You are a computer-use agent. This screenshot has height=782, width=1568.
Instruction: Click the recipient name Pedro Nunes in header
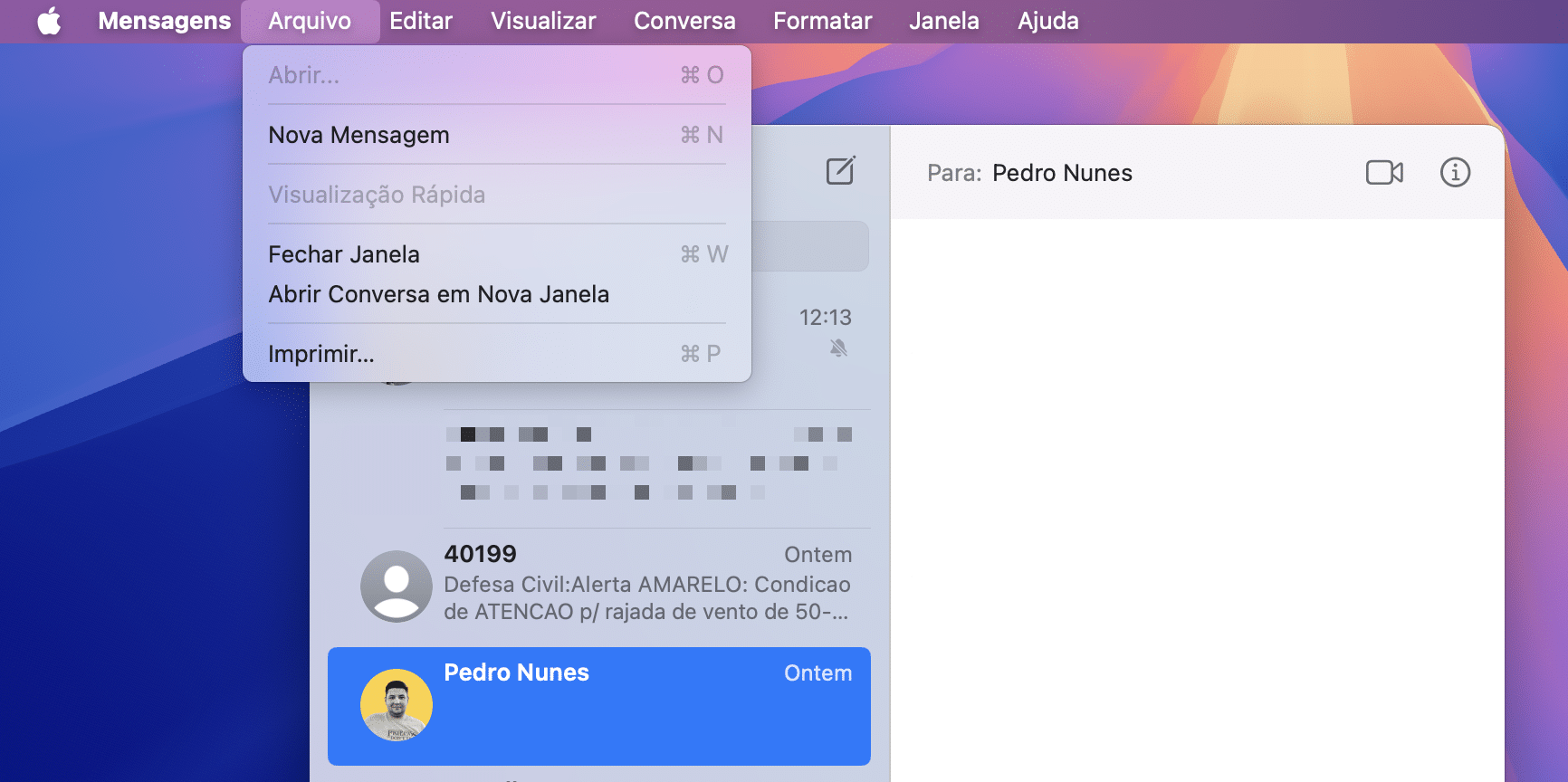pos(1062,173)
